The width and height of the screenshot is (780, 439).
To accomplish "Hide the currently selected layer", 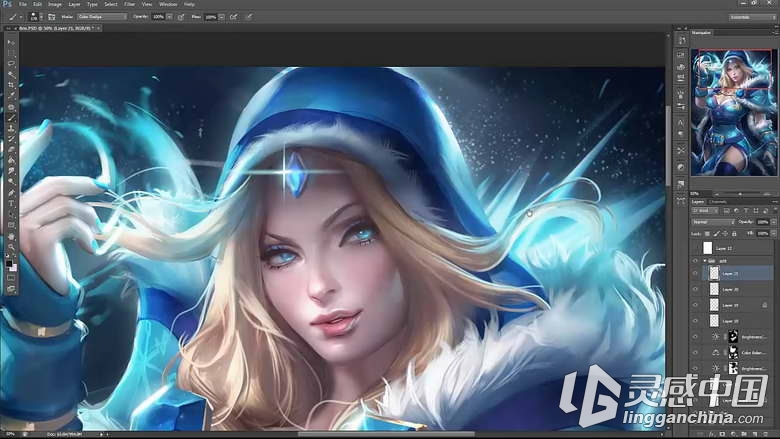I will point(695,273).
